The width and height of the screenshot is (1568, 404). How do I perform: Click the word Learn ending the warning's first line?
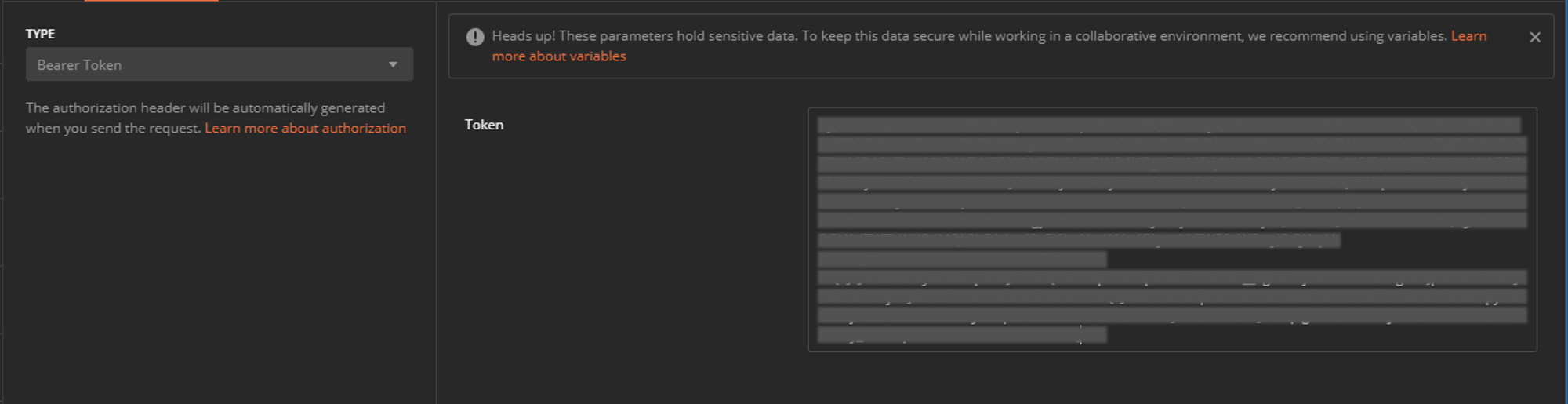coord(1468,36)
